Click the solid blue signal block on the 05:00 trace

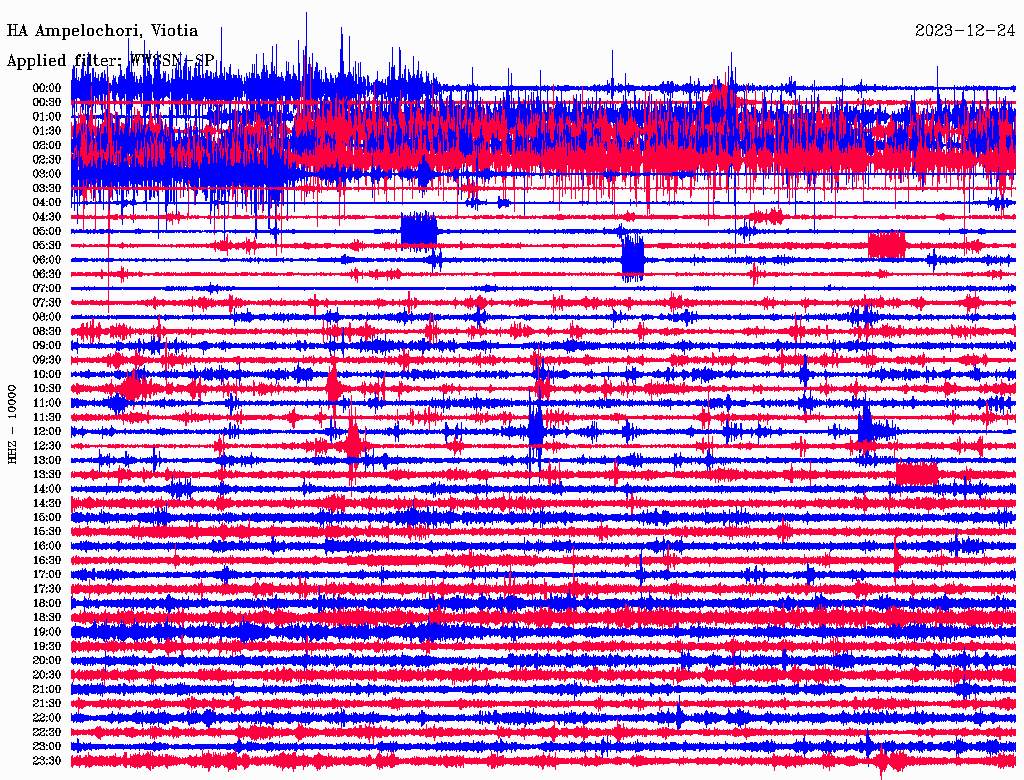[419, 230]
